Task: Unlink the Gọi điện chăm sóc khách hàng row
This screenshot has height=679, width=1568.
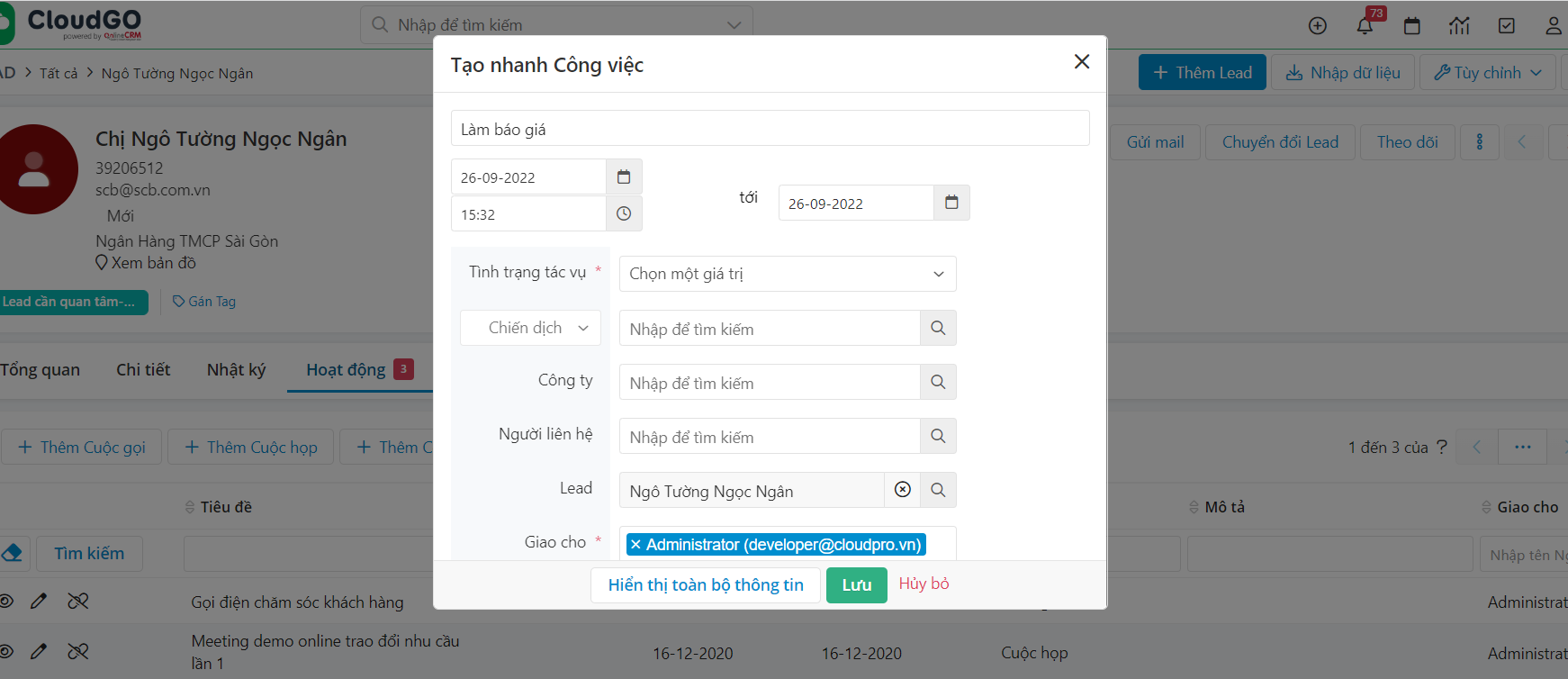Action: pyautogui.click(x=78, y=601)
